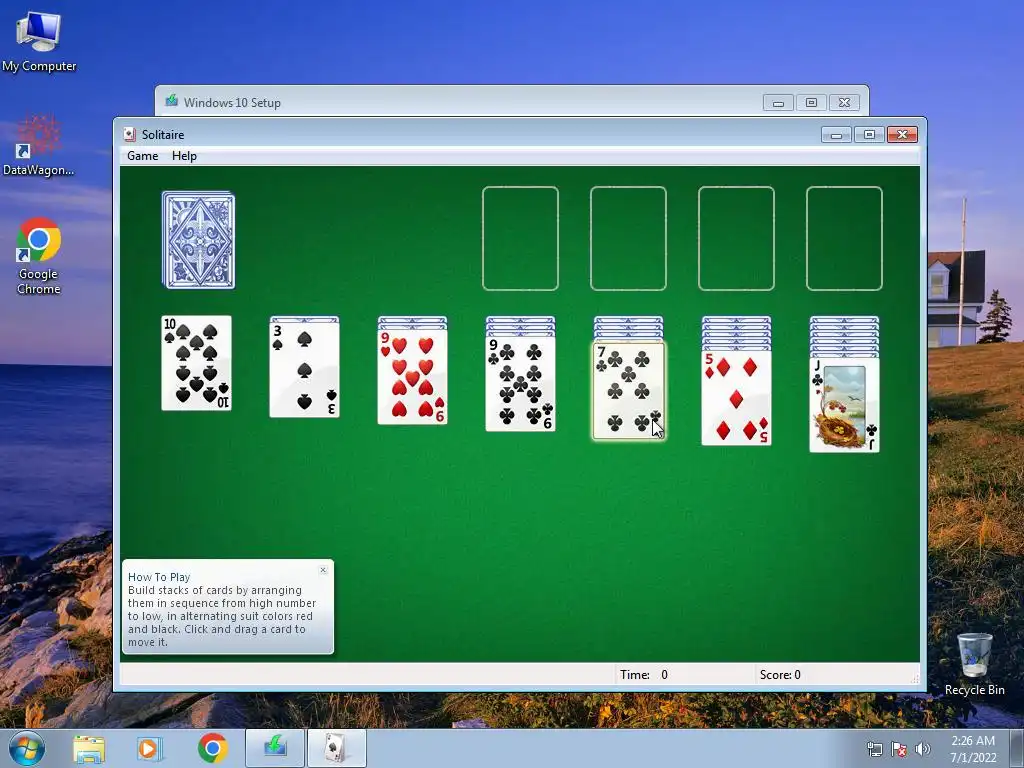This screenshot has height=768, width=1024.
Task: Maximize the Solitaire window
Action: point(869,135)
